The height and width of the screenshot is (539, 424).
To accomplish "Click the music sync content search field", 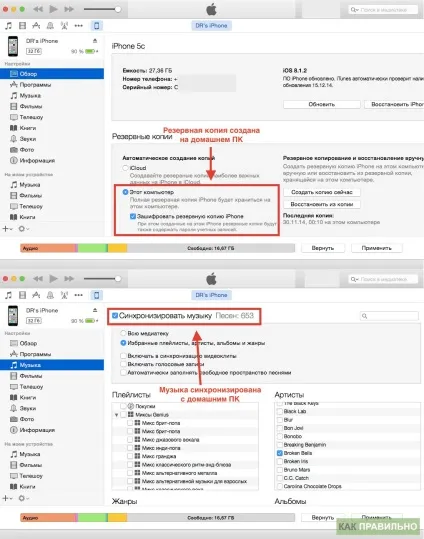I will [389, 316].
